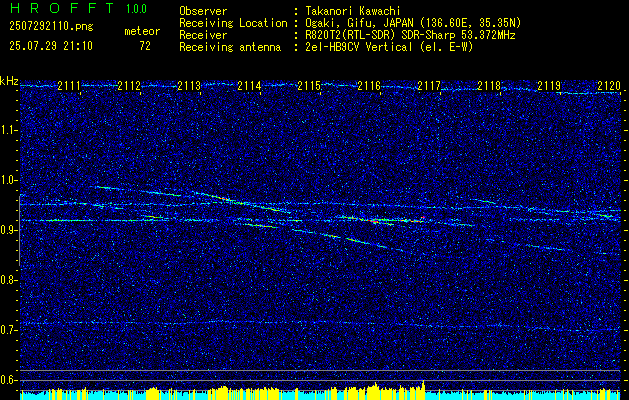Click the Observer field label
This screenshot has height=400, width=629.
[x=203, y=11]
